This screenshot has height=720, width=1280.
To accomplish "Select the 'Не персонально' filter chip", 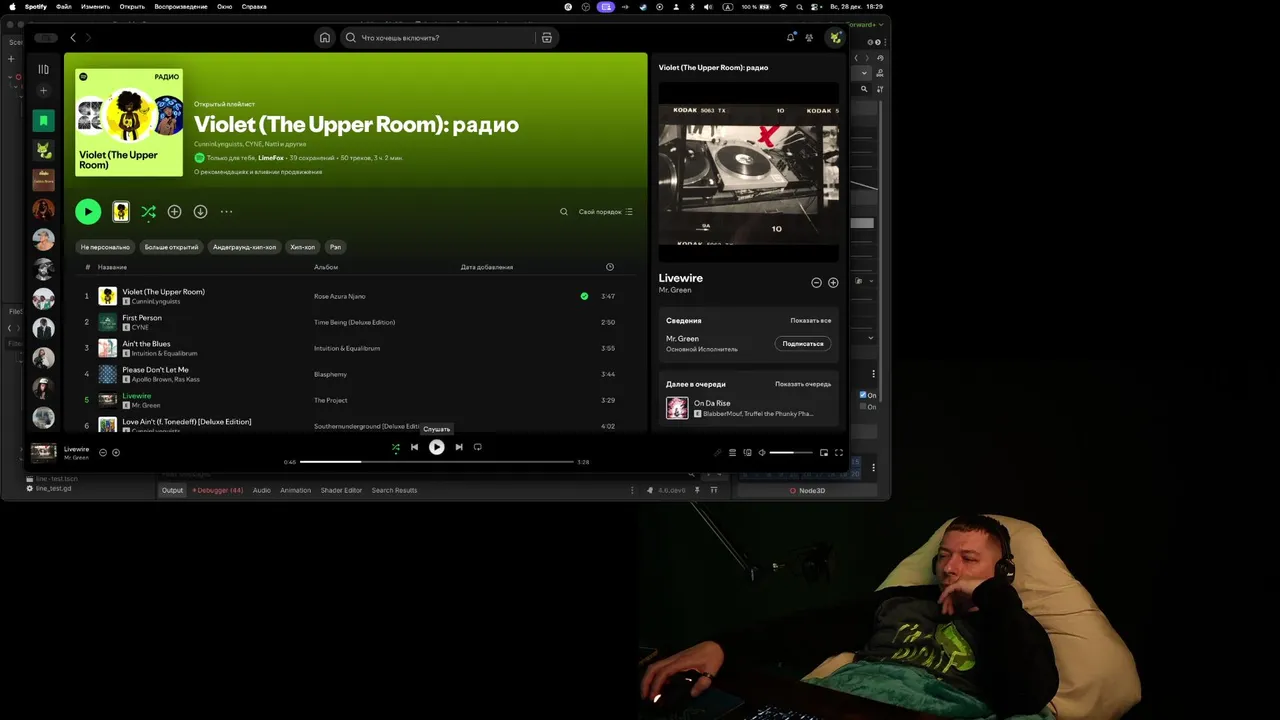I will coord(105,247).
